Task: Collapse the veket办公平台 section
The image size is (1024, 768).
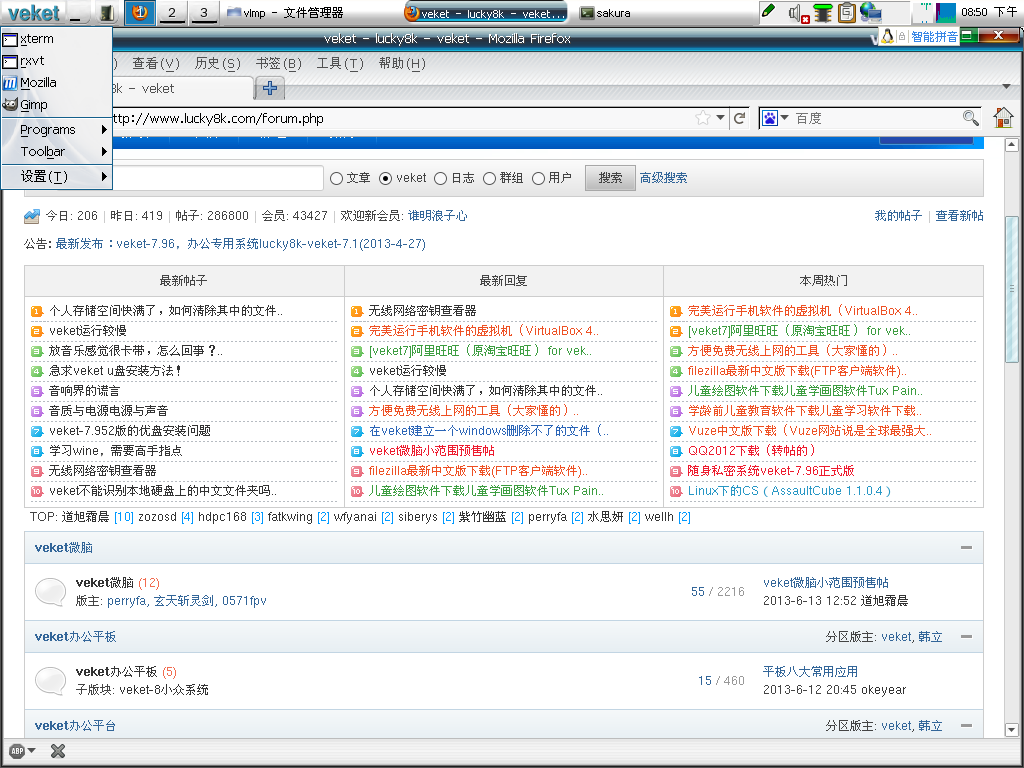Action: point(967,725)
